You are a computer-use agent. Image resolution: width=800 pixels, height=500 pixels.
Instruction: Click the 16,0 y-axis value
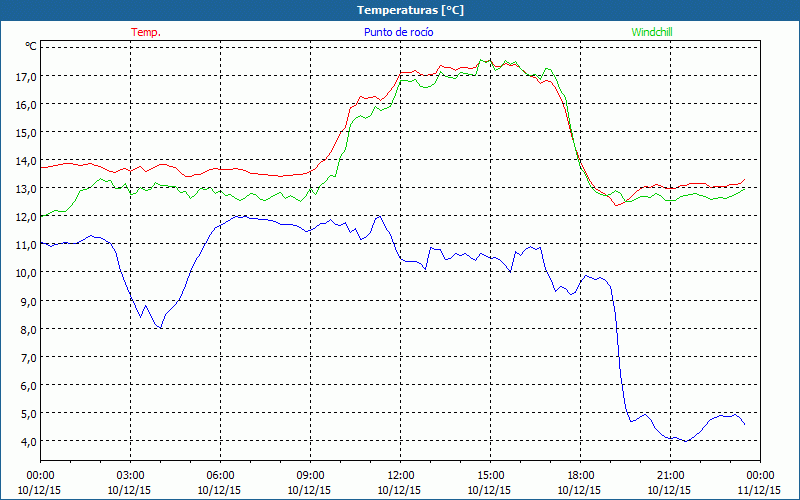pyautogui.click(x=27, y=105)
